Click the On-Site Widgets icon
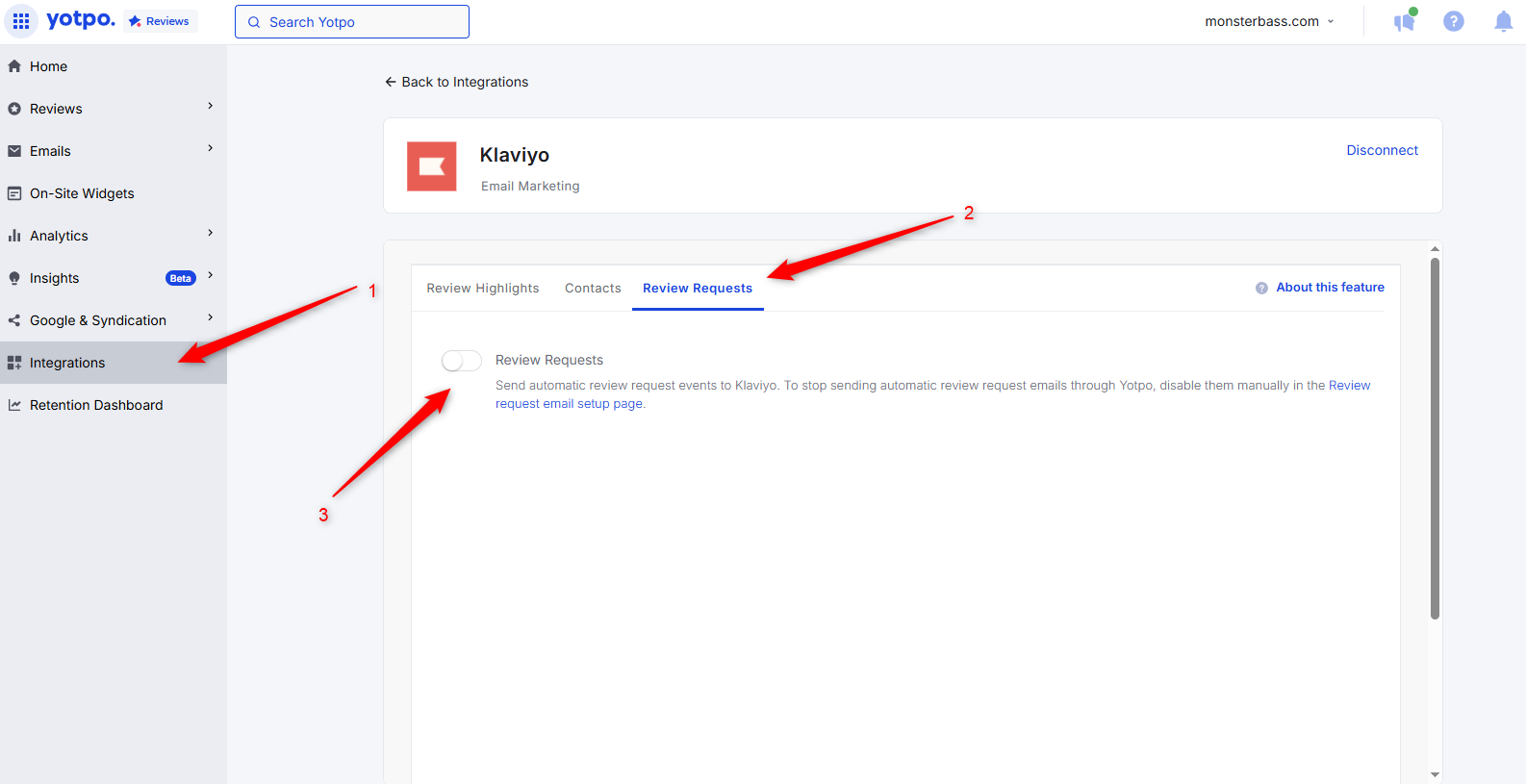1526x784 pixels. [14, 193]
